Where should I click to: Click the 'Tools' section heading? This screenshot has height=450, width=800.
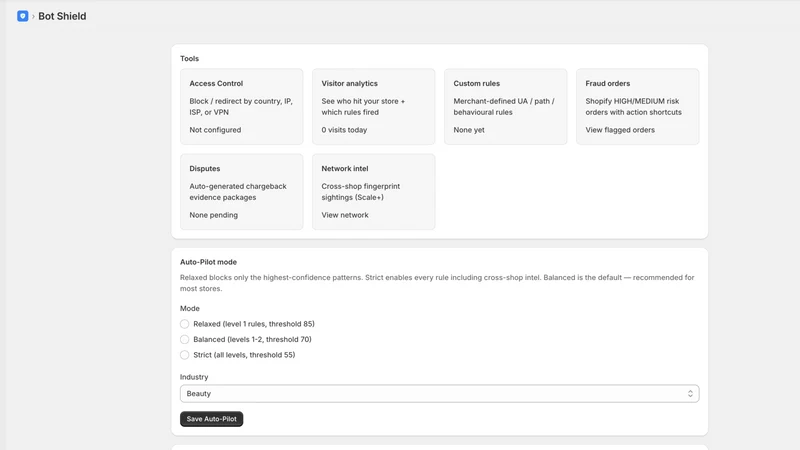(x=189, y=59)
